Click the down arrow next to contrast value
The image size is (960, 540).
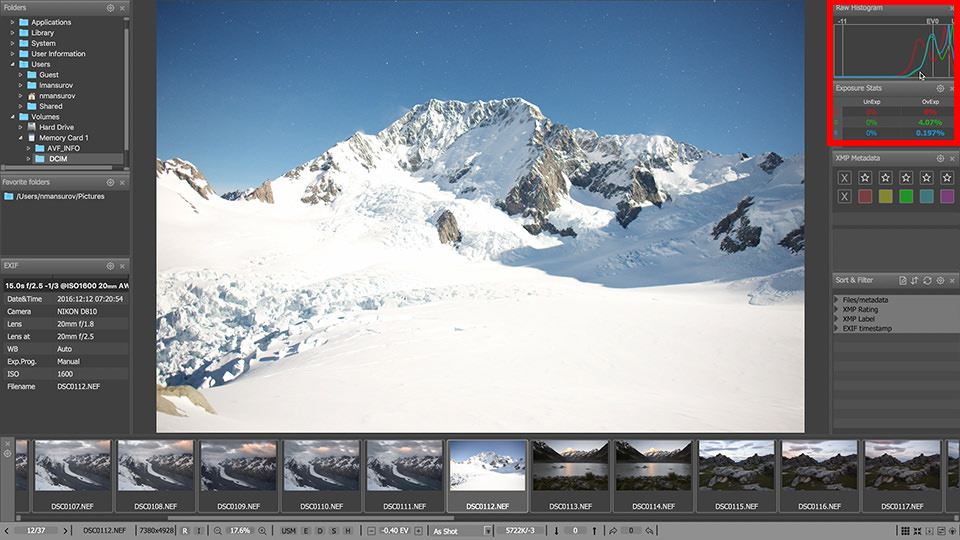(x=556, y=531)
